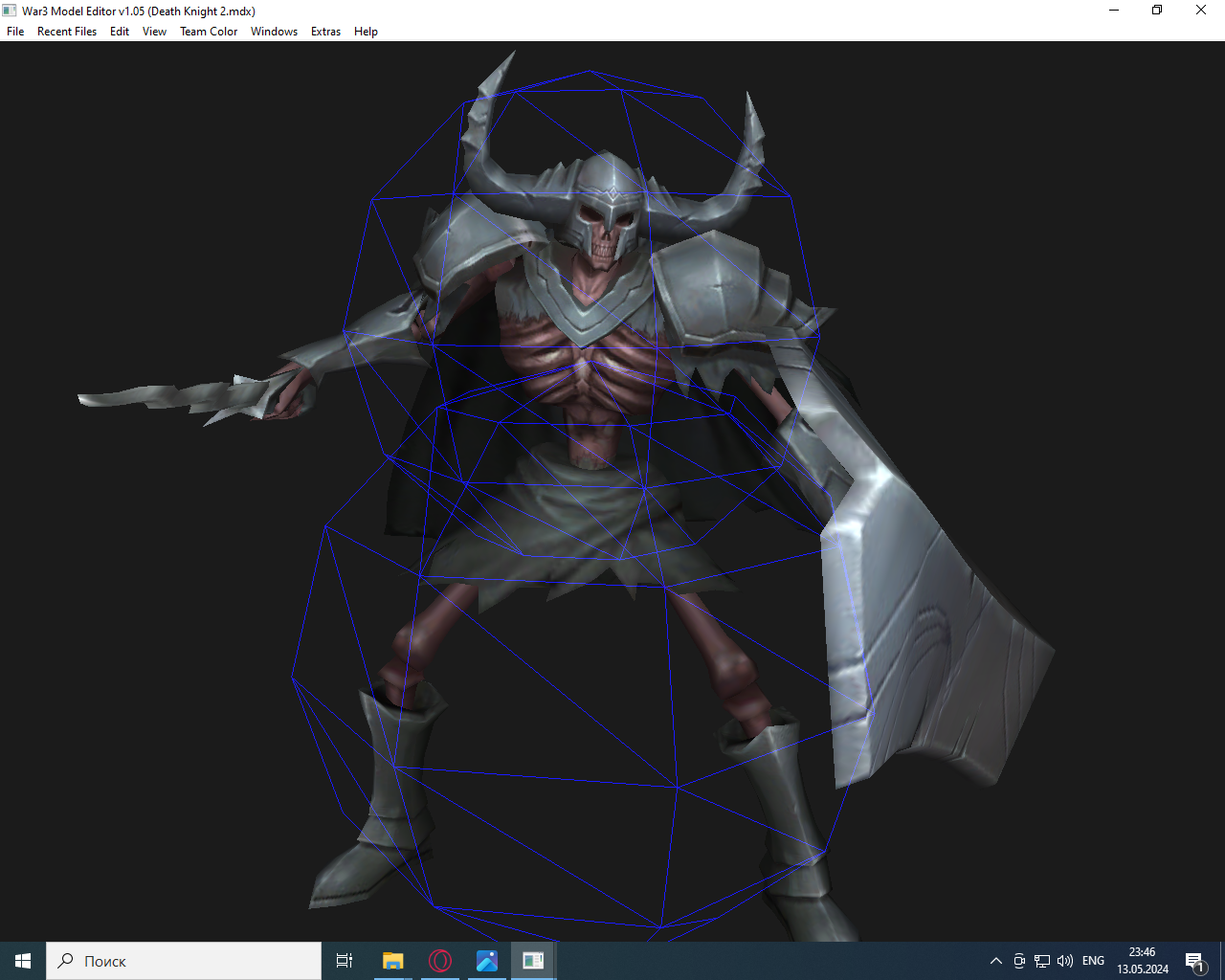Launch File Explorer from the taskbar
1225x980 pixels.
click(x=392, y=961)
